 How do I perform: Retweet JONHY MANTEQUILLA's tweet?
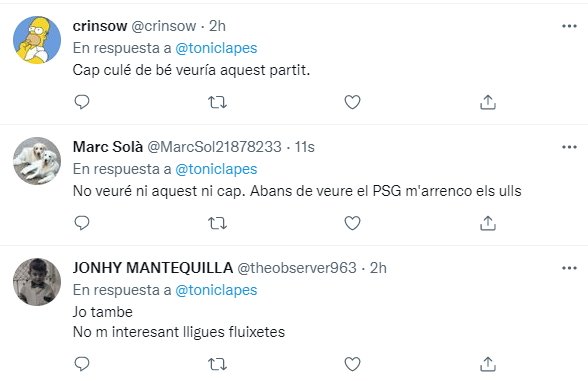[x=218, y=364]
